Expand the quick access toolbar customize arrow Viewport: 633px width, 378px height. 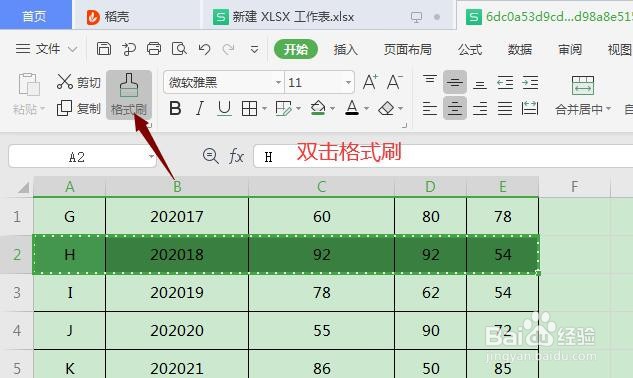click(254, 50)
